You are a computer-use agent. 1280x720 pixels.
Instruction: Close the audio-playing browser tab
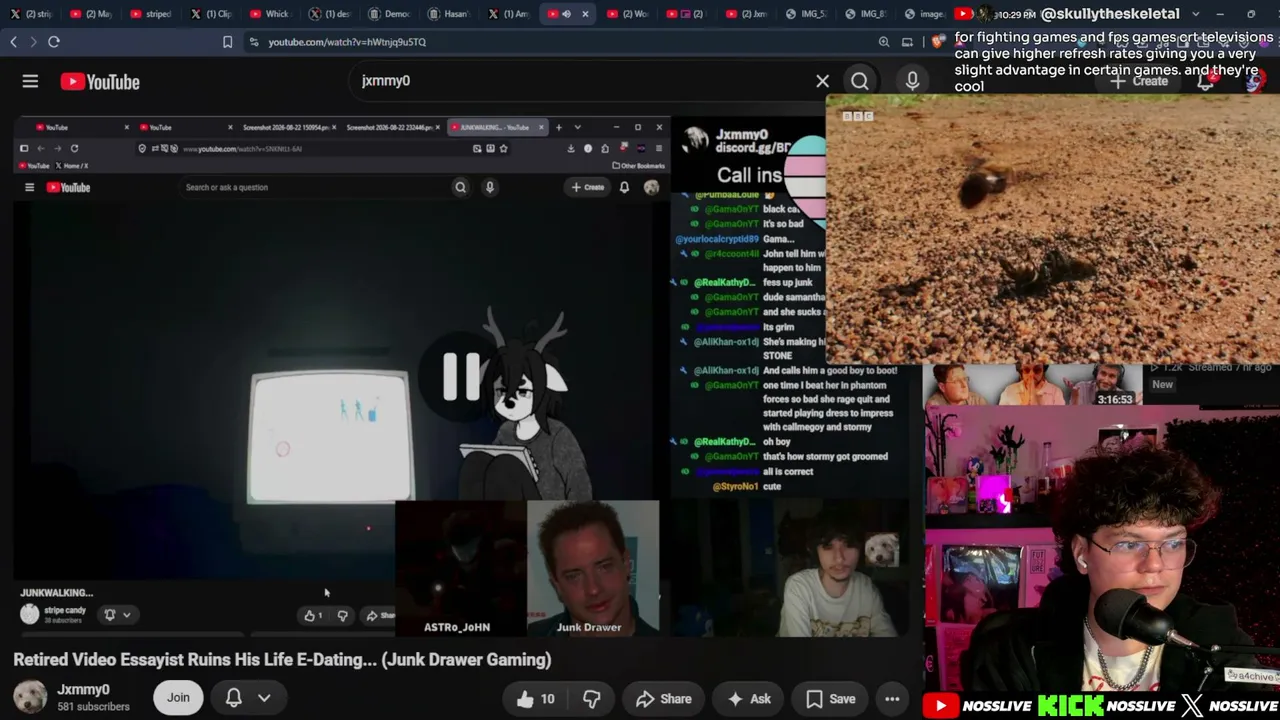(585, 14)
